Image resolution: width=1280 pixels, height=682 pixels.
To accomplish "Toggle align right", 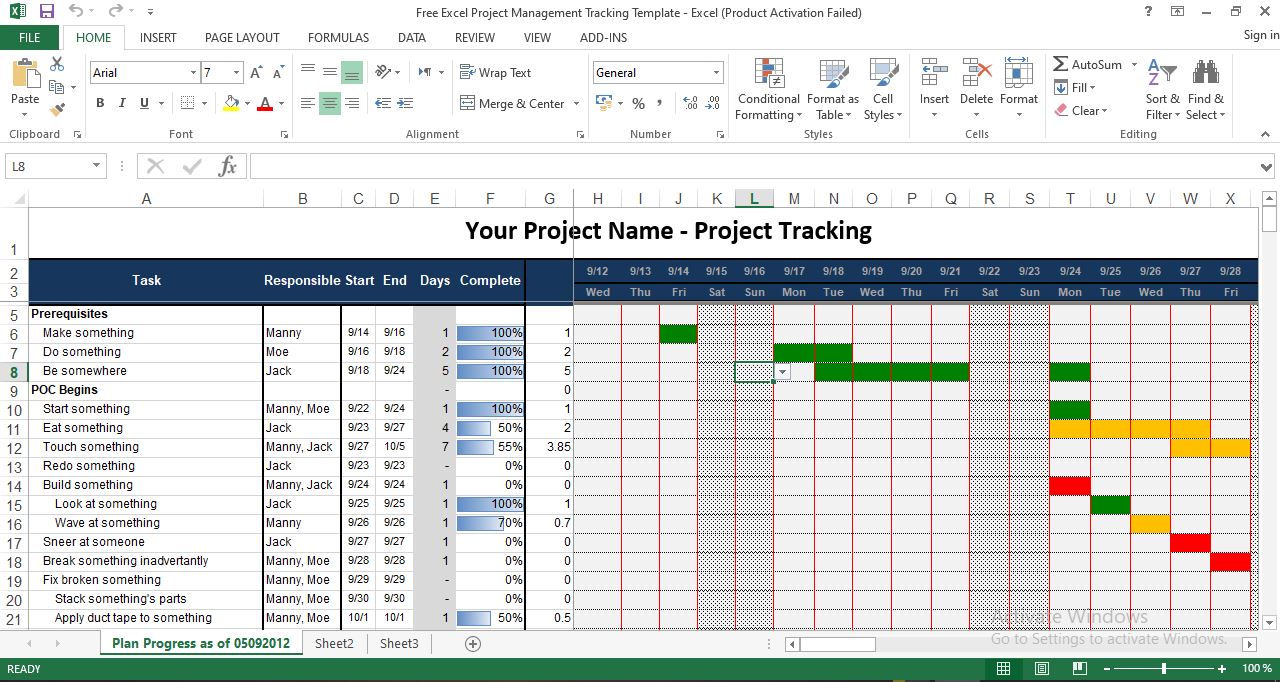I will click(352, 103).
